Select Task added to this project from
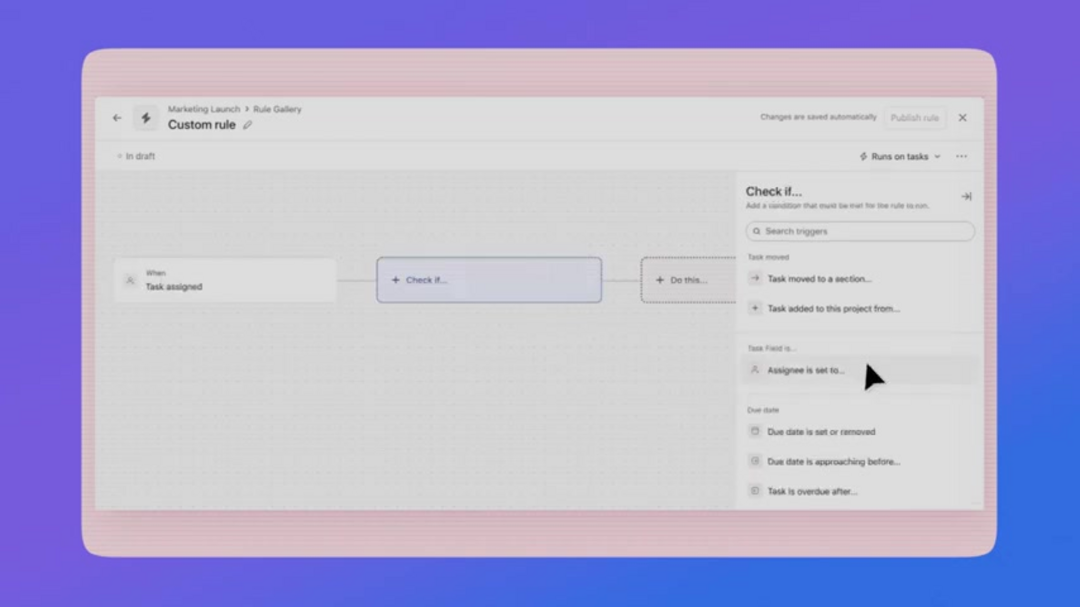The height and width of the screenshot is (607, 1080). pos(832,309)
